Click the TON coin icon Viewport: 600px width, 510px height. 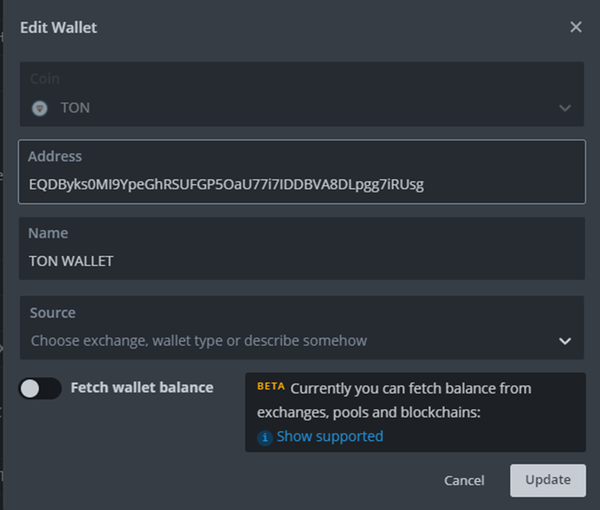pyautogui.click(x=40, y=108)
